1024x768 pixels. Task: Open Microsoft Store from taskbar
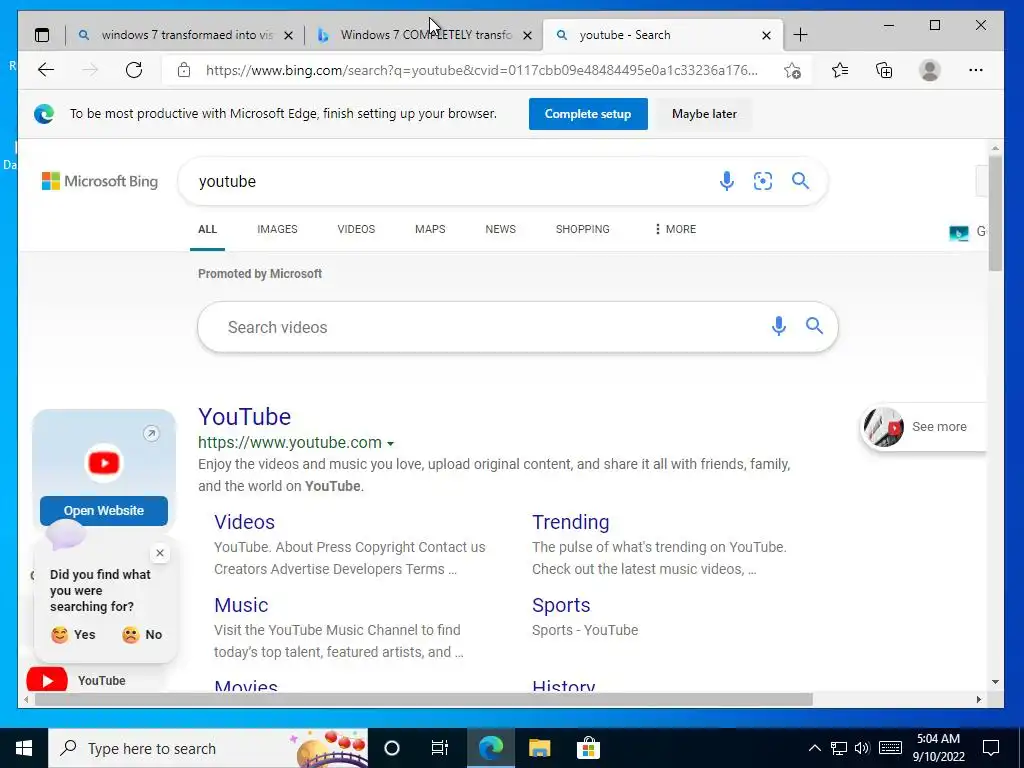(x=588, y=748)
